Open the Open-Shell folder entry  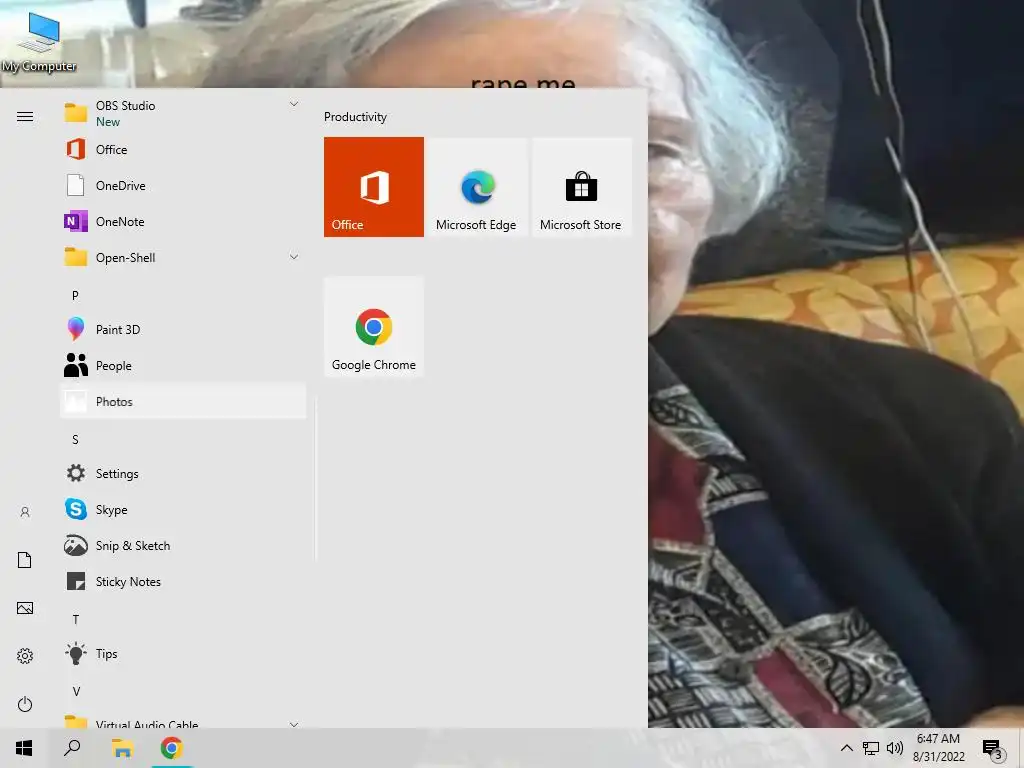click(183, 257)
